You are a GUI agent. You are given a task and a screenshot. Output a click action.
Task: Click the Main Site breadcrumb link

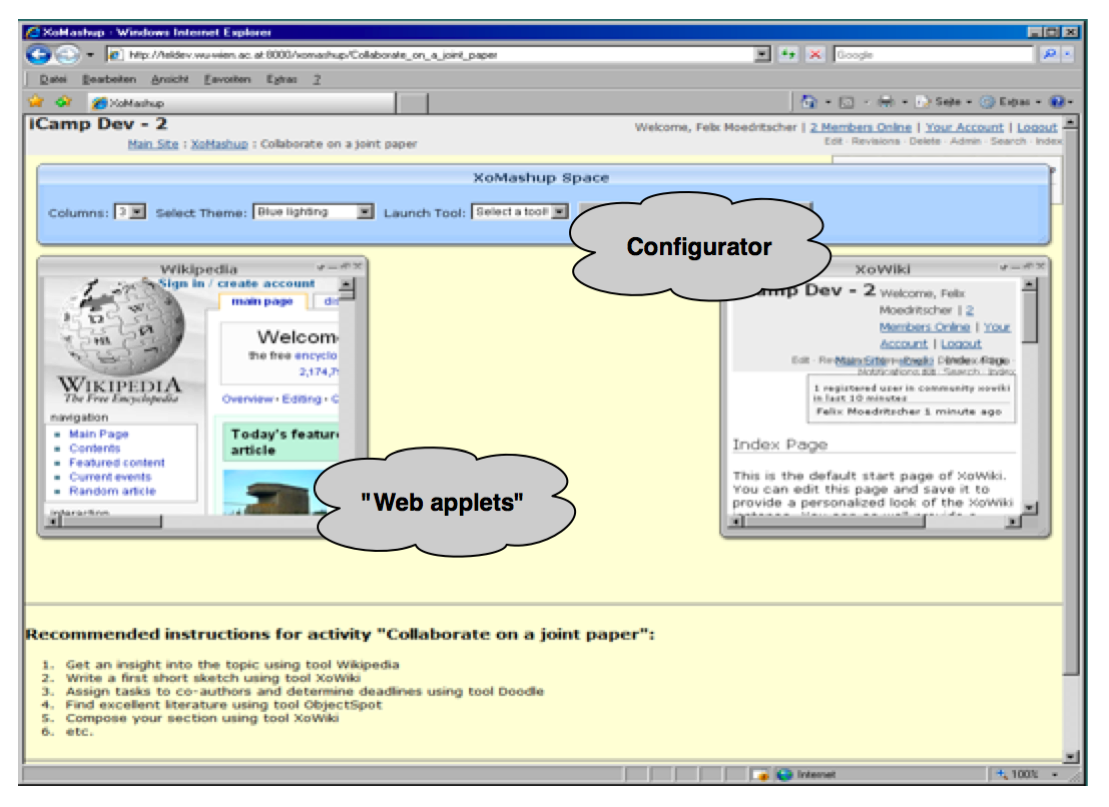(x=153, y=144)
